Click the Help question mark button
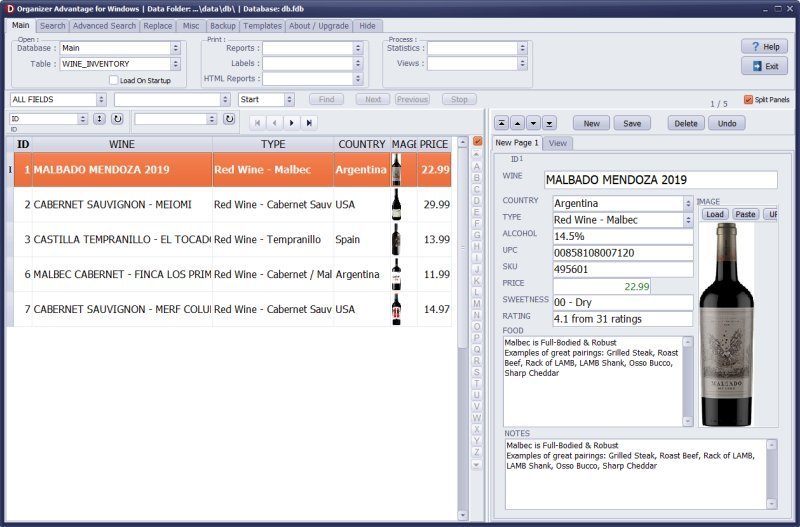The height and width of the screenshot is (527, 800). pyautogui.click(x=764, y=46)
